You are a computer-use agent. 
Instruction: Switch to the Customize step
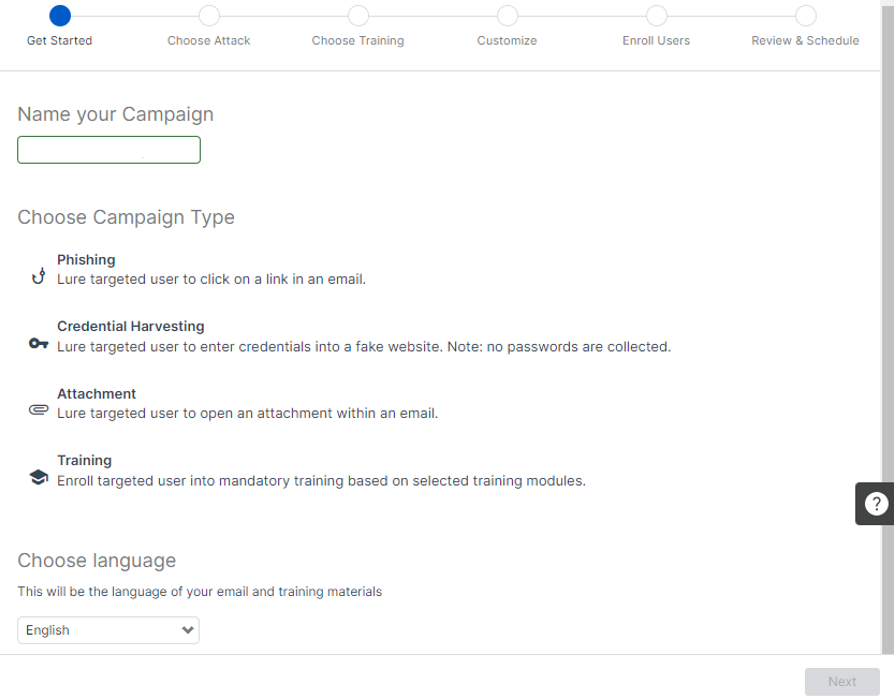(x=507, y=16)
